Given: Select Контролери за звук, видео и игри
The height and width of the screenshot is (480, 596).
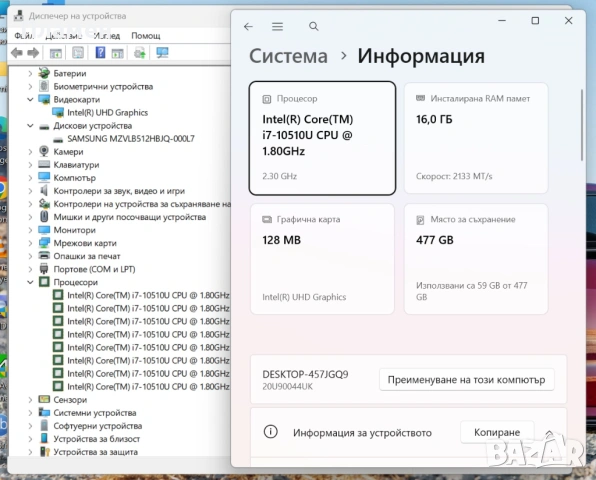Looking at the screenshot, I should coord(119,191).
